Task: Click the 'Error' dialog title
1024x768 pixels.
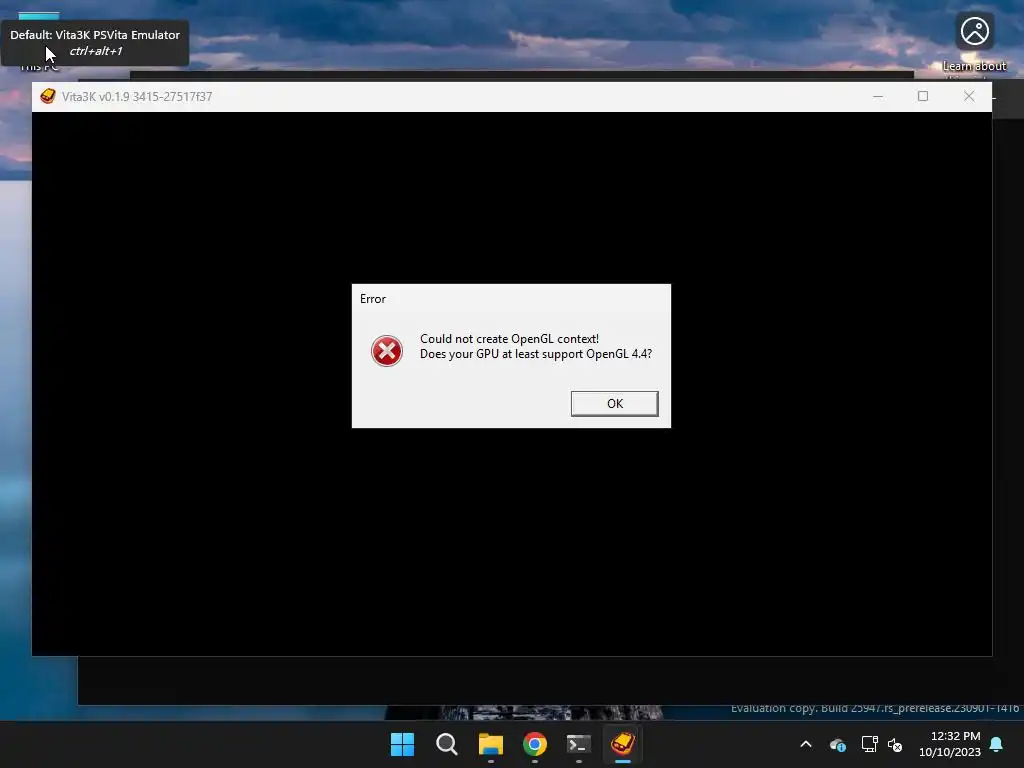Action: coord(373,299)
